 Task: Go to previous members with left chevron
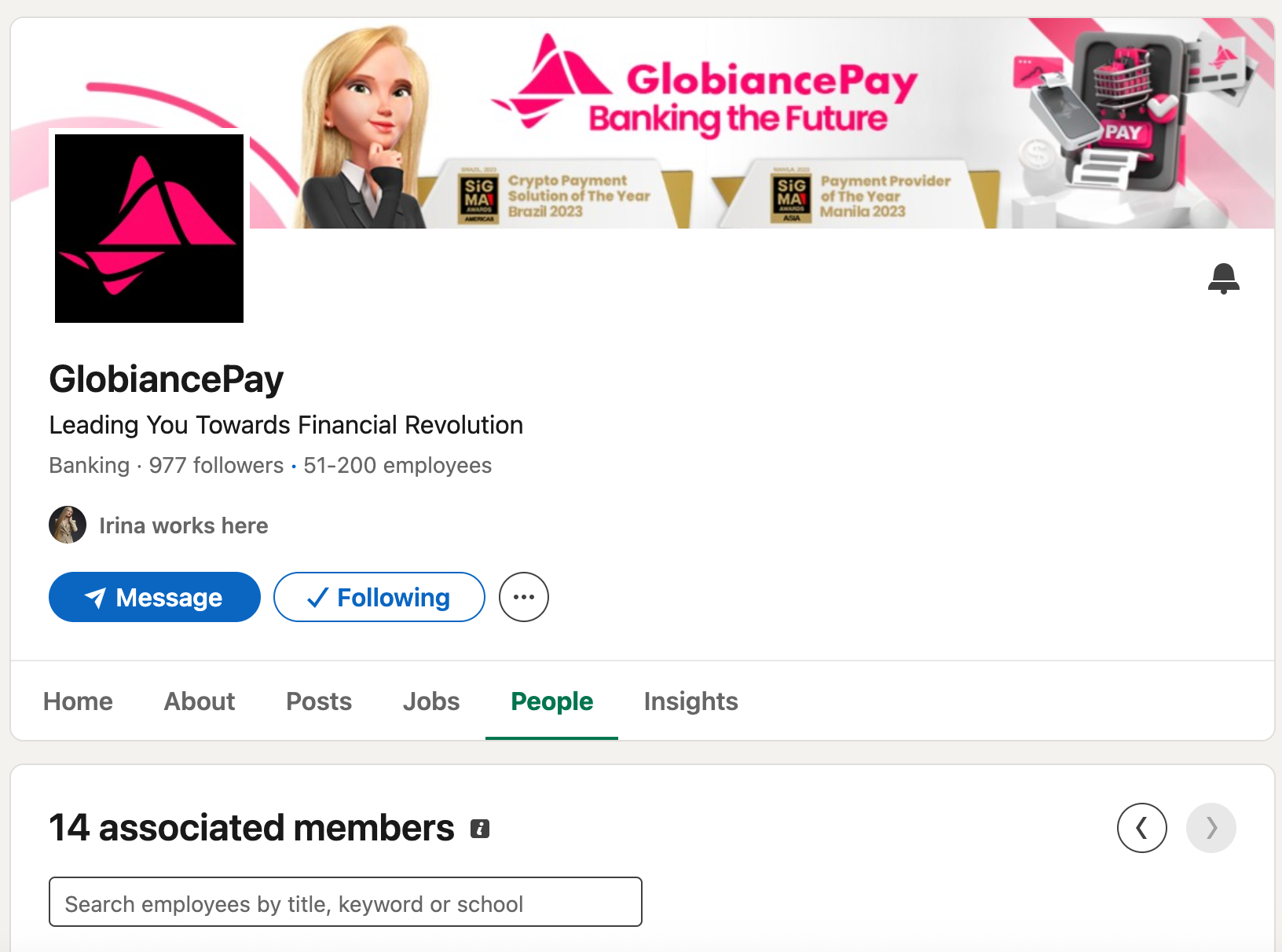point(1141,828)
